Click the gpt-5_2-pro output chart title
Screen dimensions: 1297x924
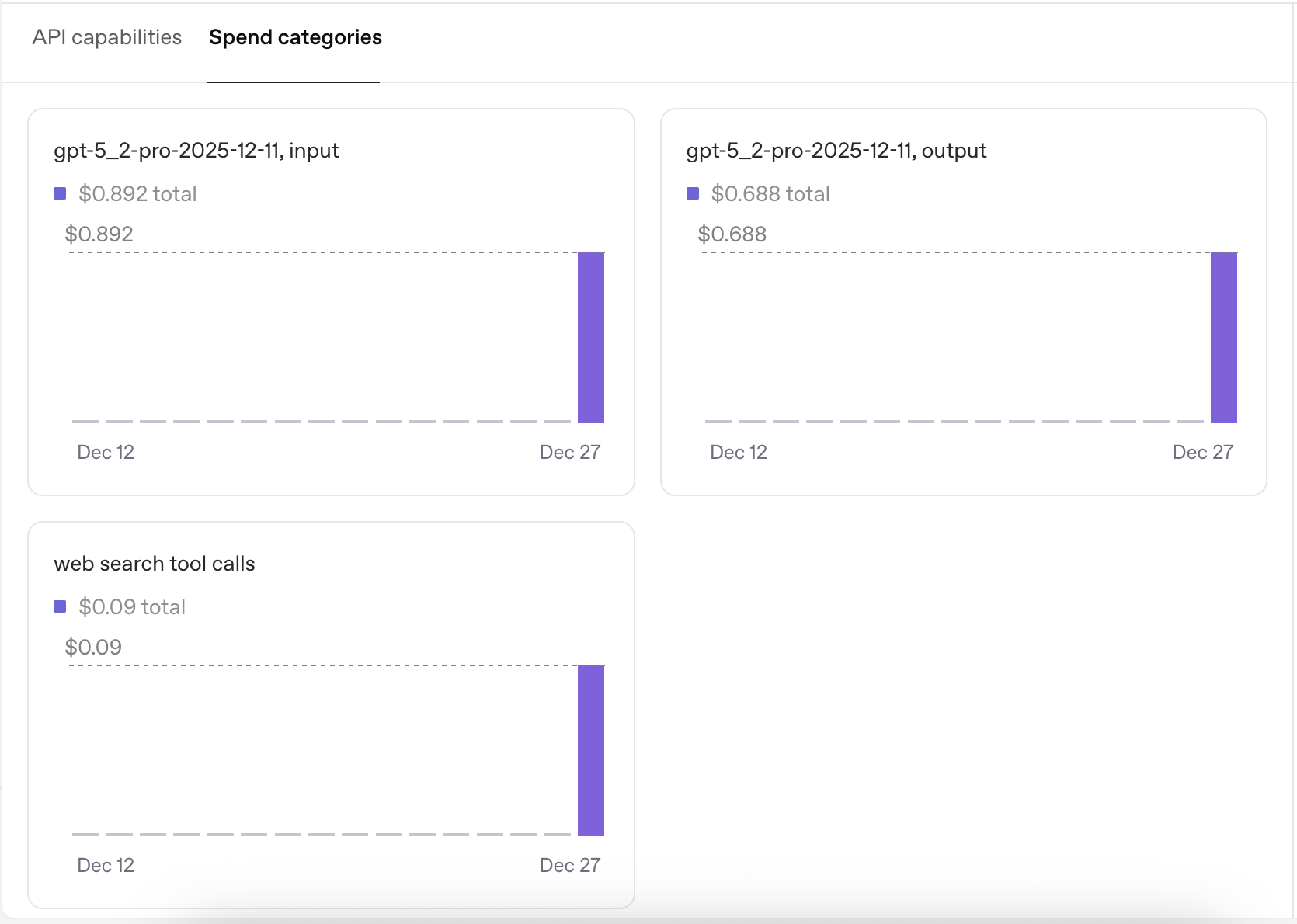836,151
